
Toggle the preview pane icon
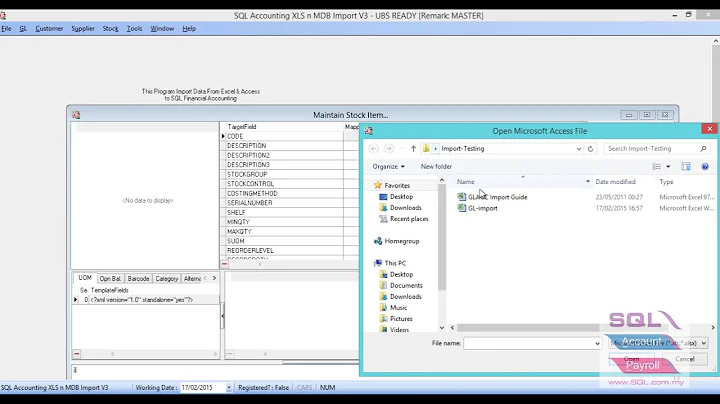pyautogui.click(x=686, y=167)
